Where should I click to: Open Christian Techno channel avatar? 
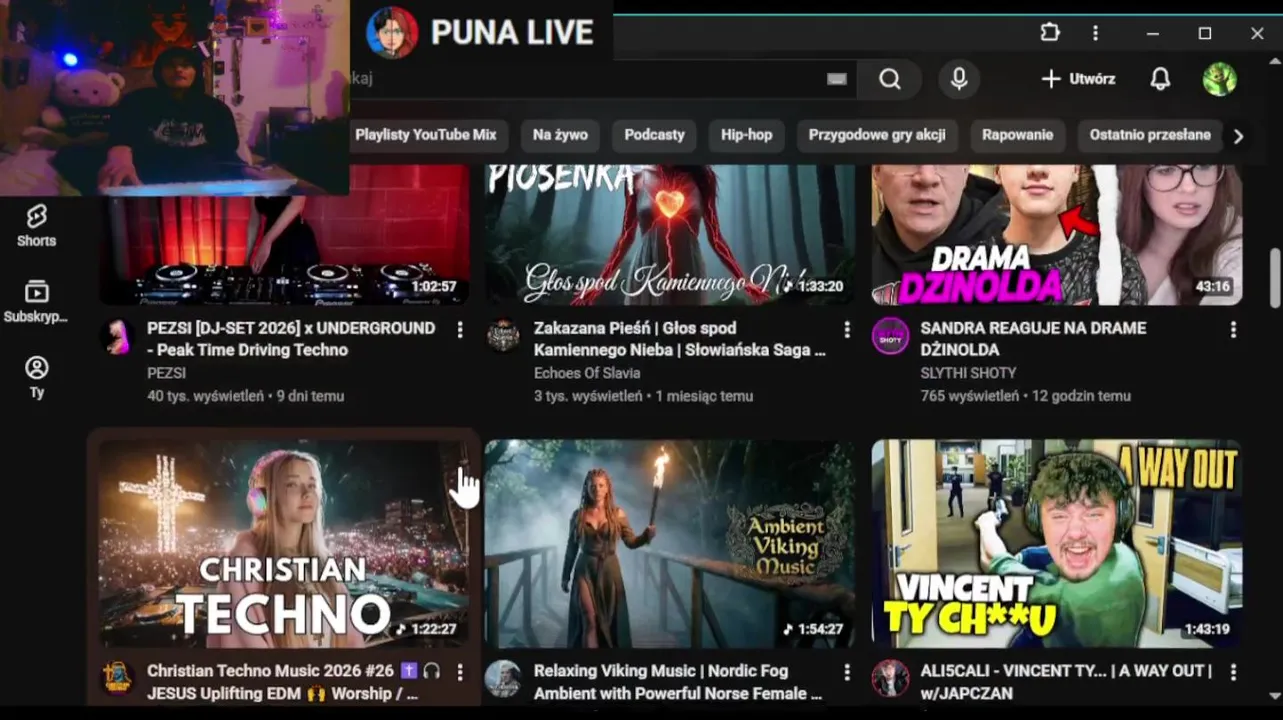(118, 678)
